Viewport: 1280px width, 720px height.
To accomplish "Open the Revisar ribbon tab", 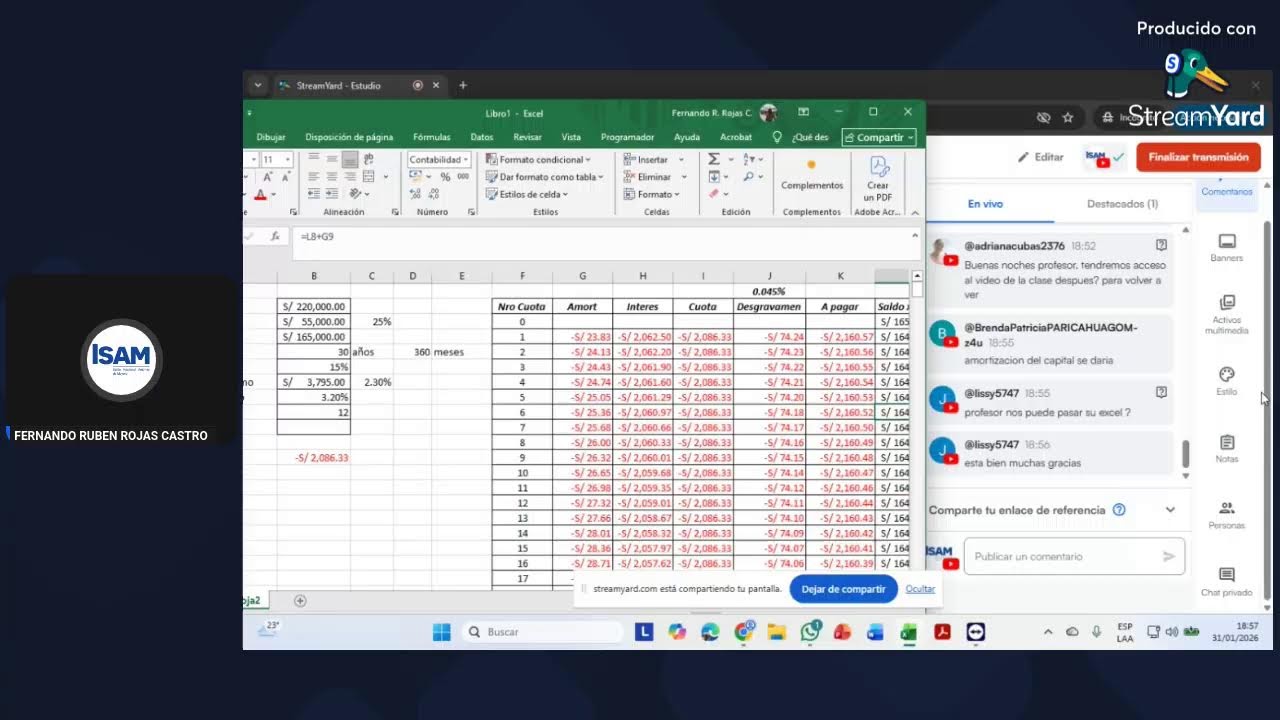I will click(x=527, y=137).
